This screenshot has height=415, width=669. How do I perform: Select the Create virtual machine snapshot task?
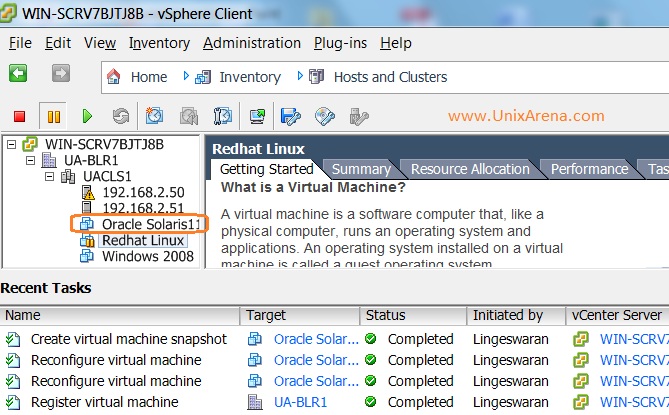coord(128,339)
